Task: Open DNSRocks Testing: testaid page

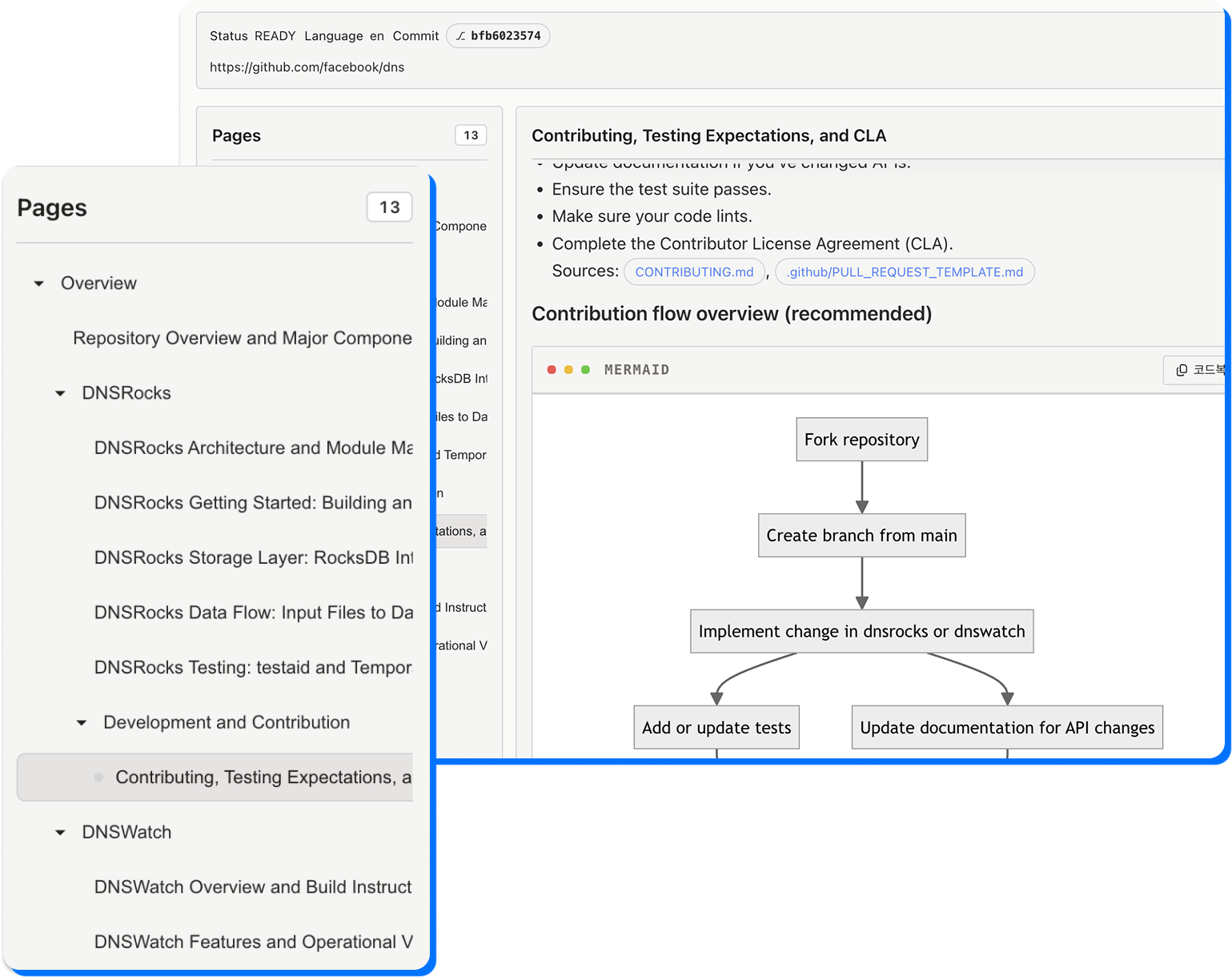Action: 253,668
